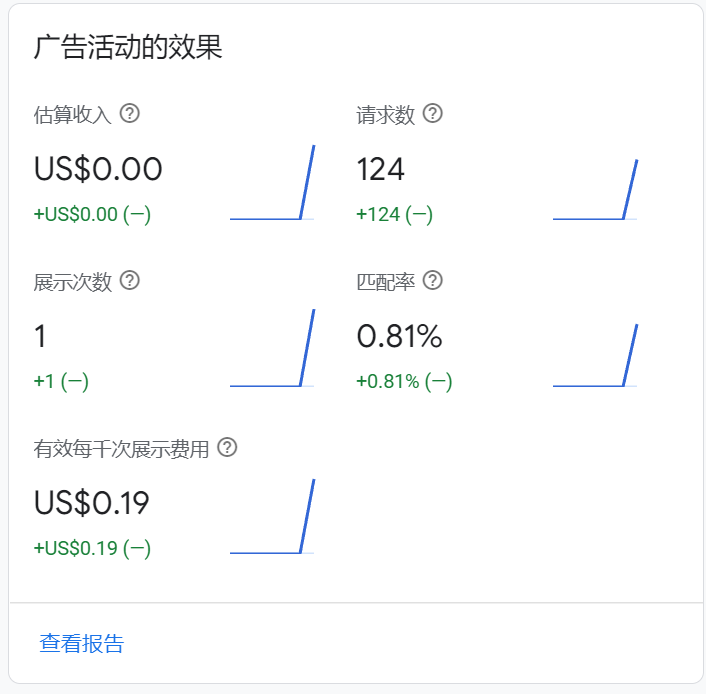Show help info for 匹配率
The height and width of the screenshot is (694, 706).
coord(432,280)
